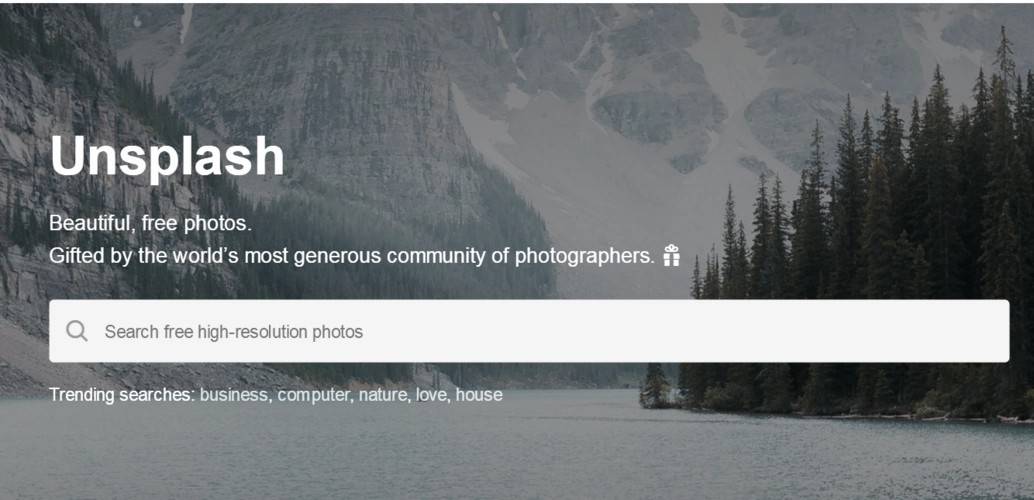Open the trending search 'business'
Image resolution: width=1034 pixels, height=500 pixels.
pyautogui.click(x=234, y=395)
